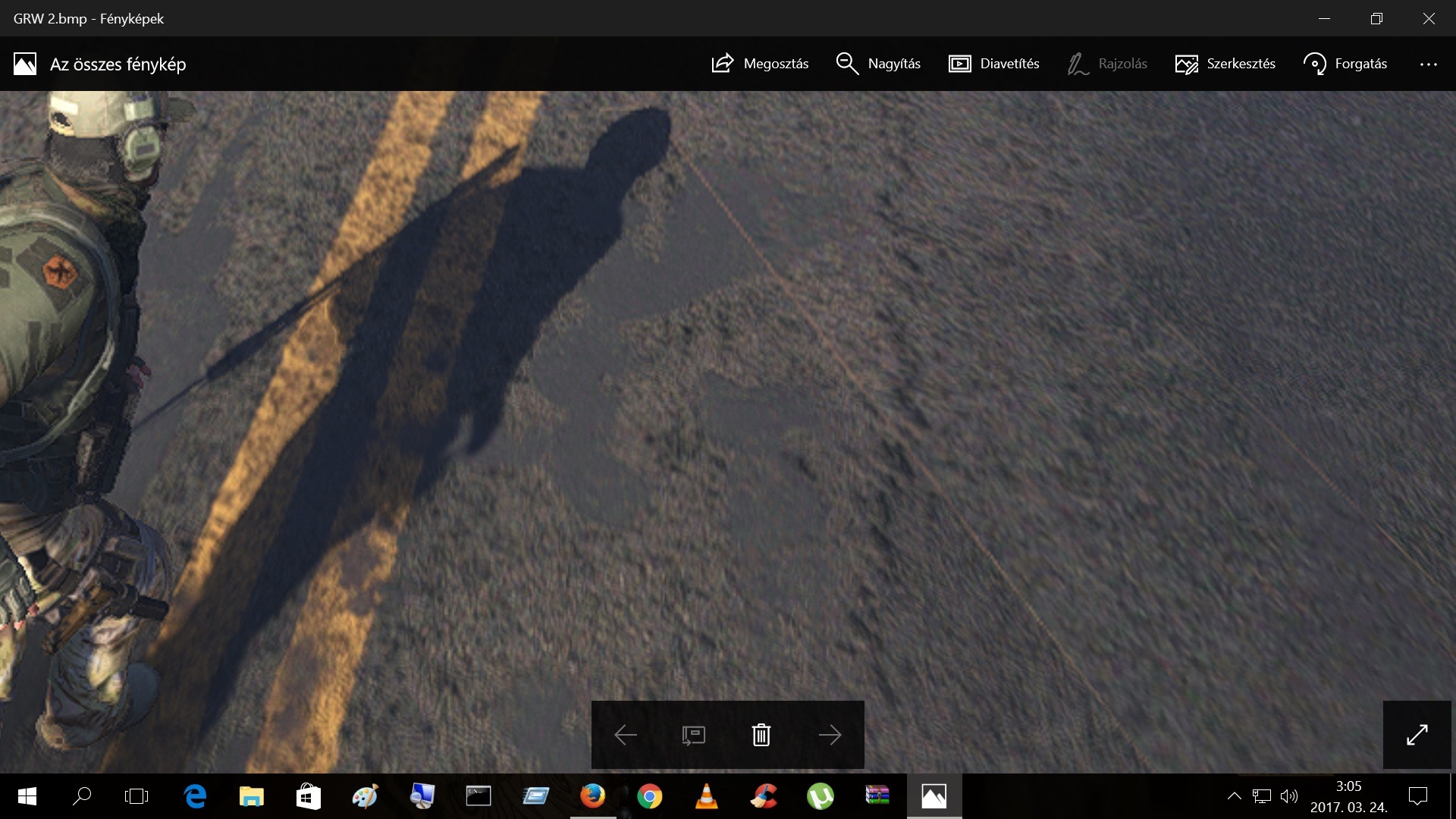Viewport: 1456px width, 819px height.
Task: Open the computer monitor app on taskbar
Action: (x=422, y=796)
